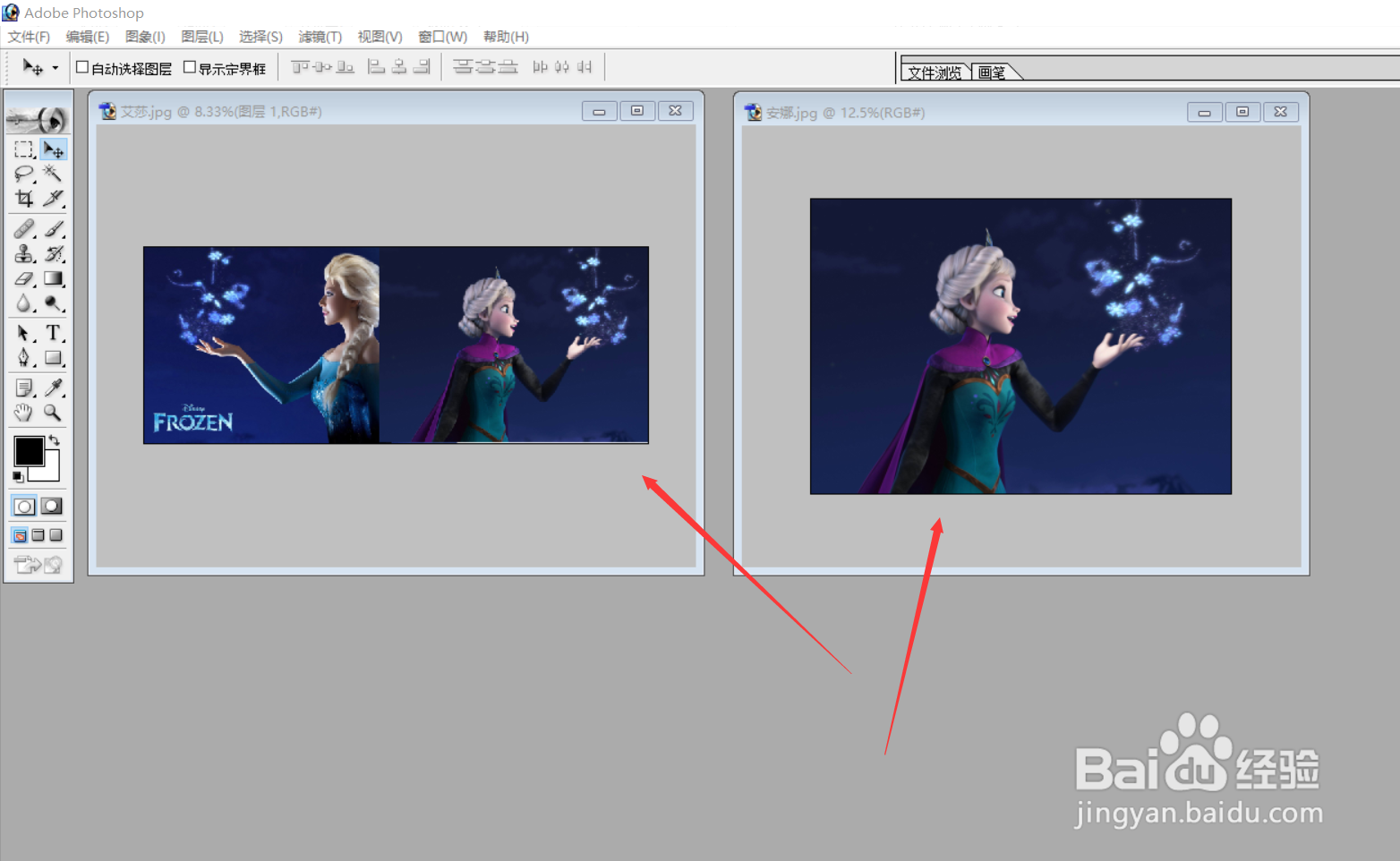Choose Full Screen with menu bar mode

tap(38, 535)
